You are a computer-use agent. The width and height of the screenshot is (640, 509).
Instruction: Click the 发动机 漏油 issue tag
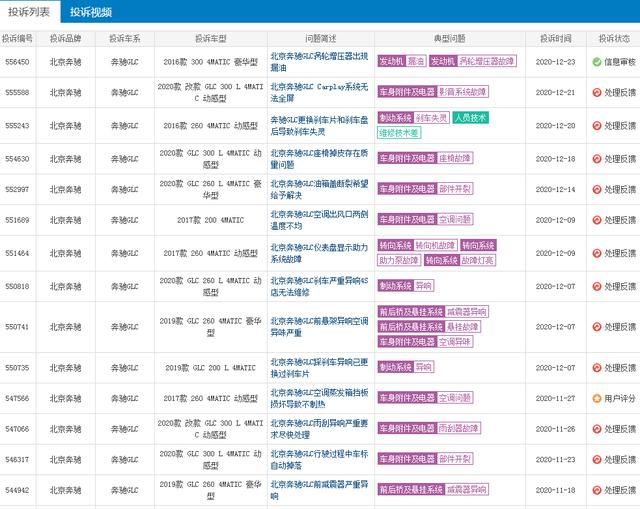coord(402,61)
